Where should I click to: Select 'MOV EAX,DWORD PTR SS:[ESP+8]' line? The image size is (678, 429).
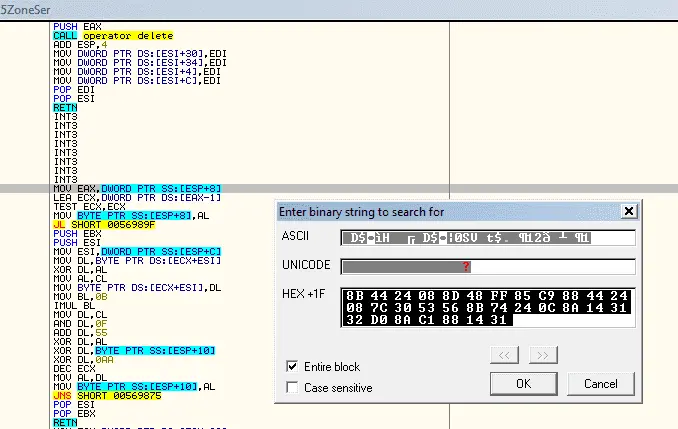coord(137,189)
